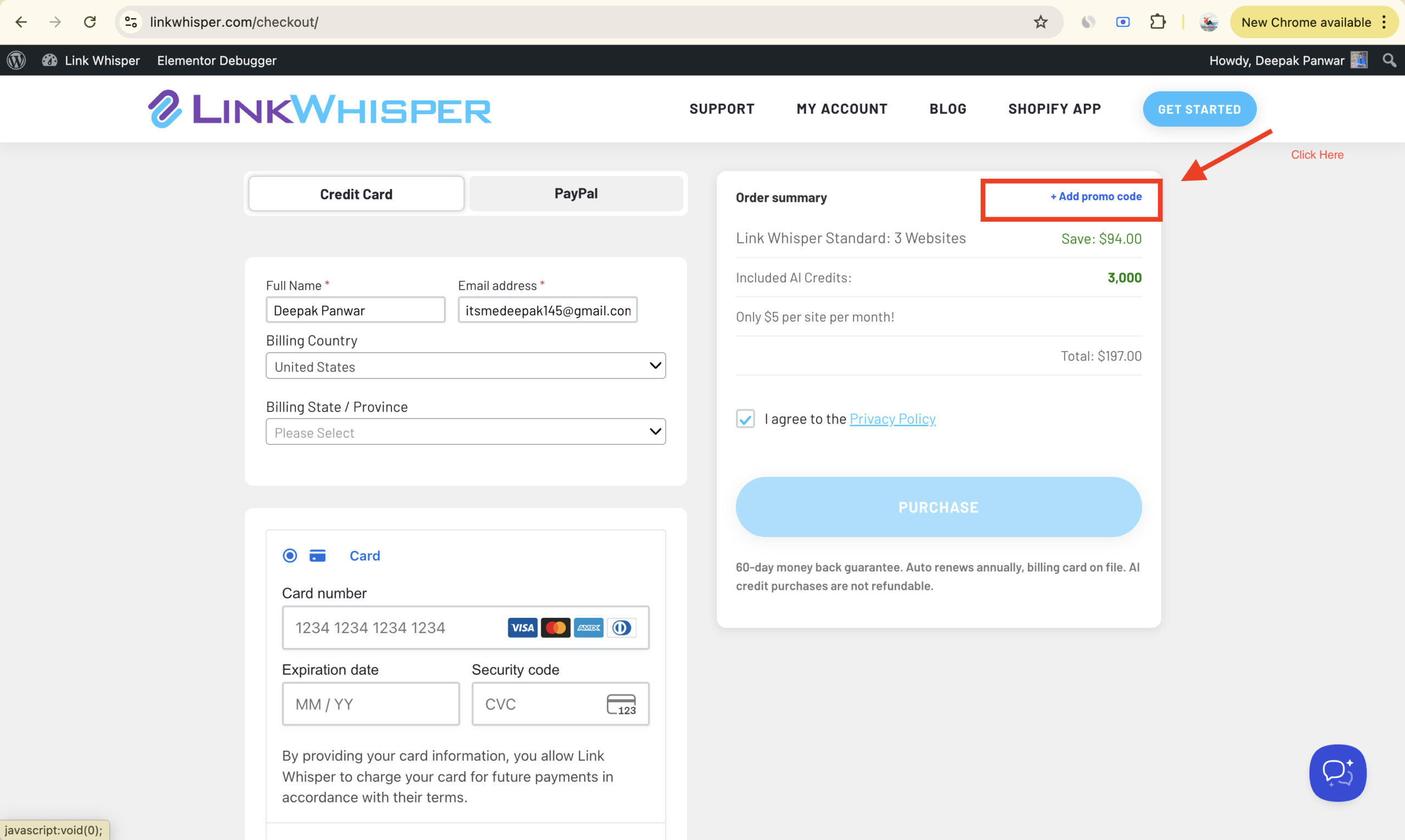The width and height of the screenshot is (1405, 840).
Task: Click the Diners Club card logo
Action: pyautogui.click(x=622, y=627)
